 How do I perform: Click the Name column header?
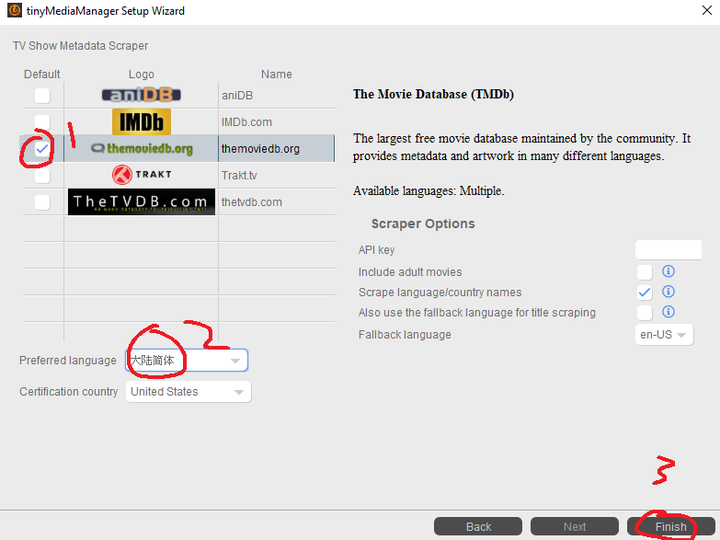click(276, 74)
